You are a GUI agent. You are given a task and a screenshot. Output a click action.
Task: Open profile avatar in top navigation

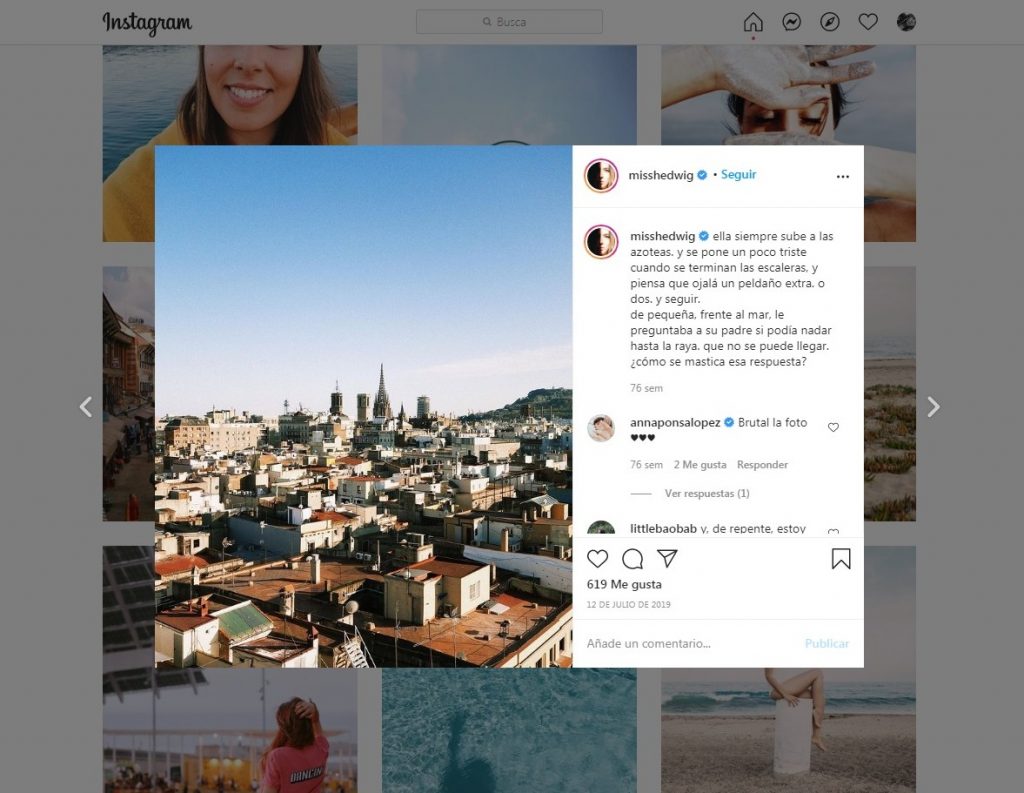coord(906,22)
